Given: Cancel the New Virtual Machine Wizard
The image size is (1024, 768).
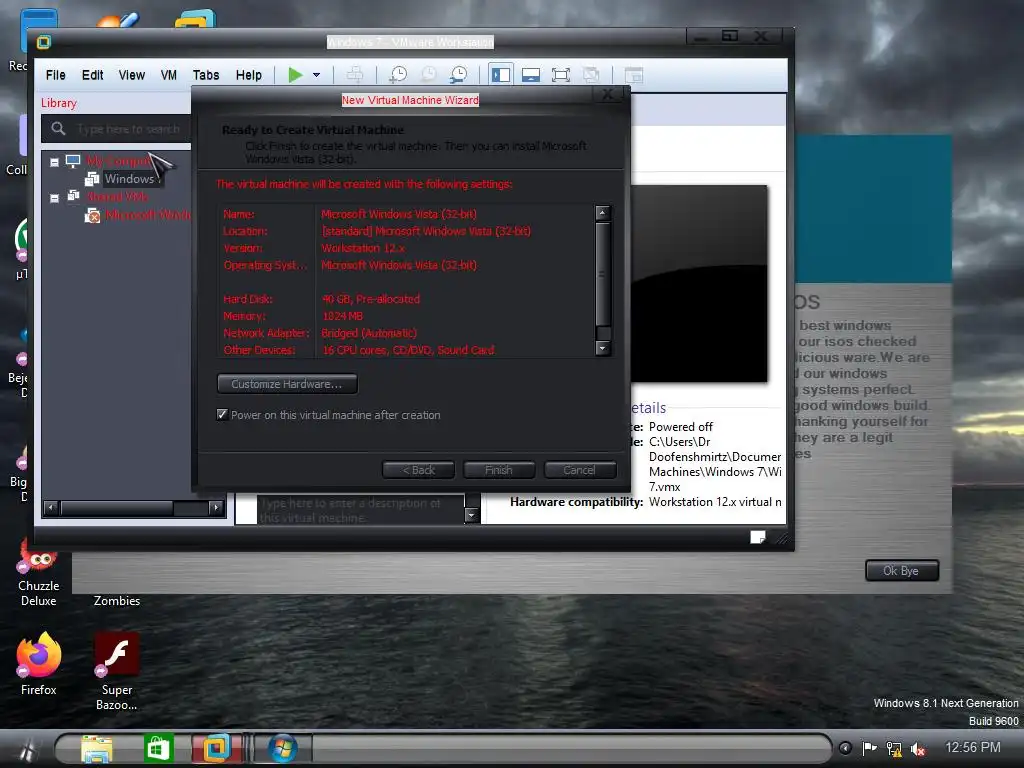Looking at the screenshot, I should pyautogui.click(x=579, y=470).
